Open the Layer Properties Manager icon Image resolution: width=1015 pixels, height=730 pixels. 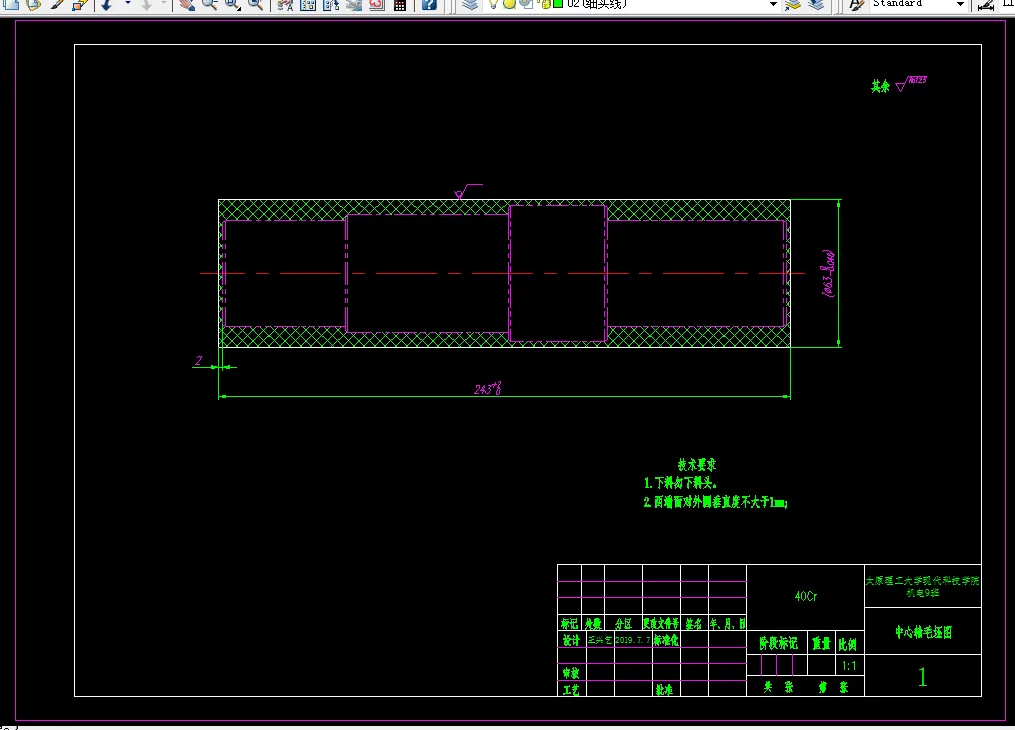point(470,5)
